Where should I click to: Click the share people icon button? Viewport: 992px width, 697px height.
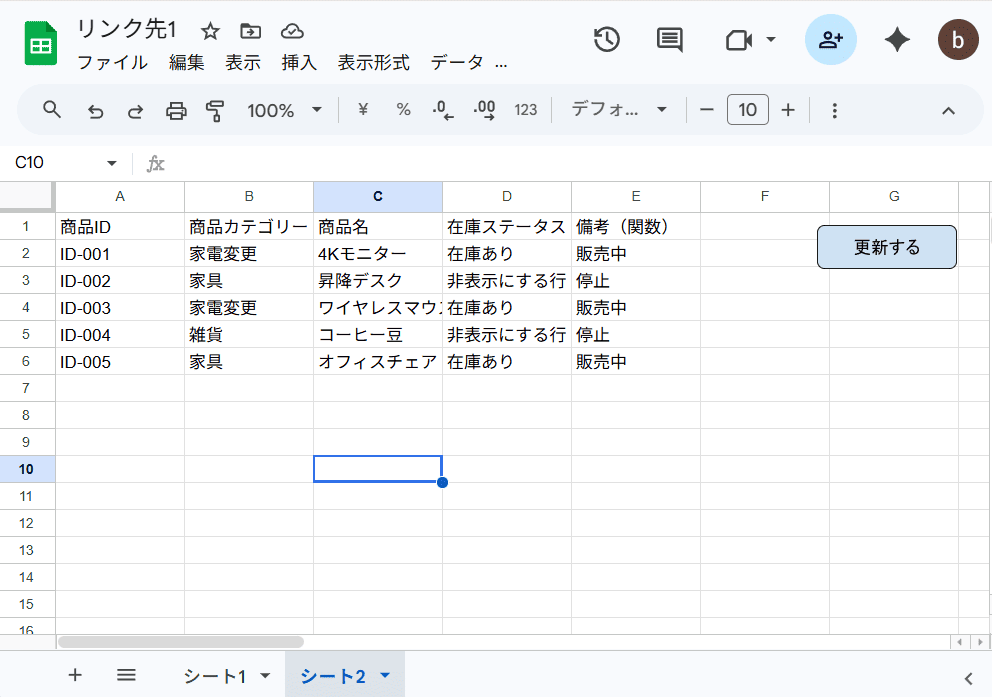830,40
